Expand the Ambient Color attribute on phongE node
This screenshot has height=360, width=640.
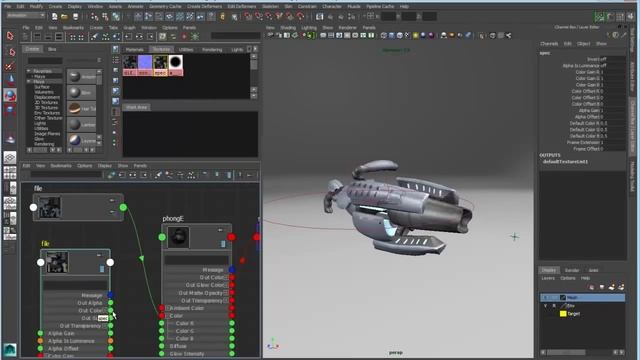tap(167, 308)
